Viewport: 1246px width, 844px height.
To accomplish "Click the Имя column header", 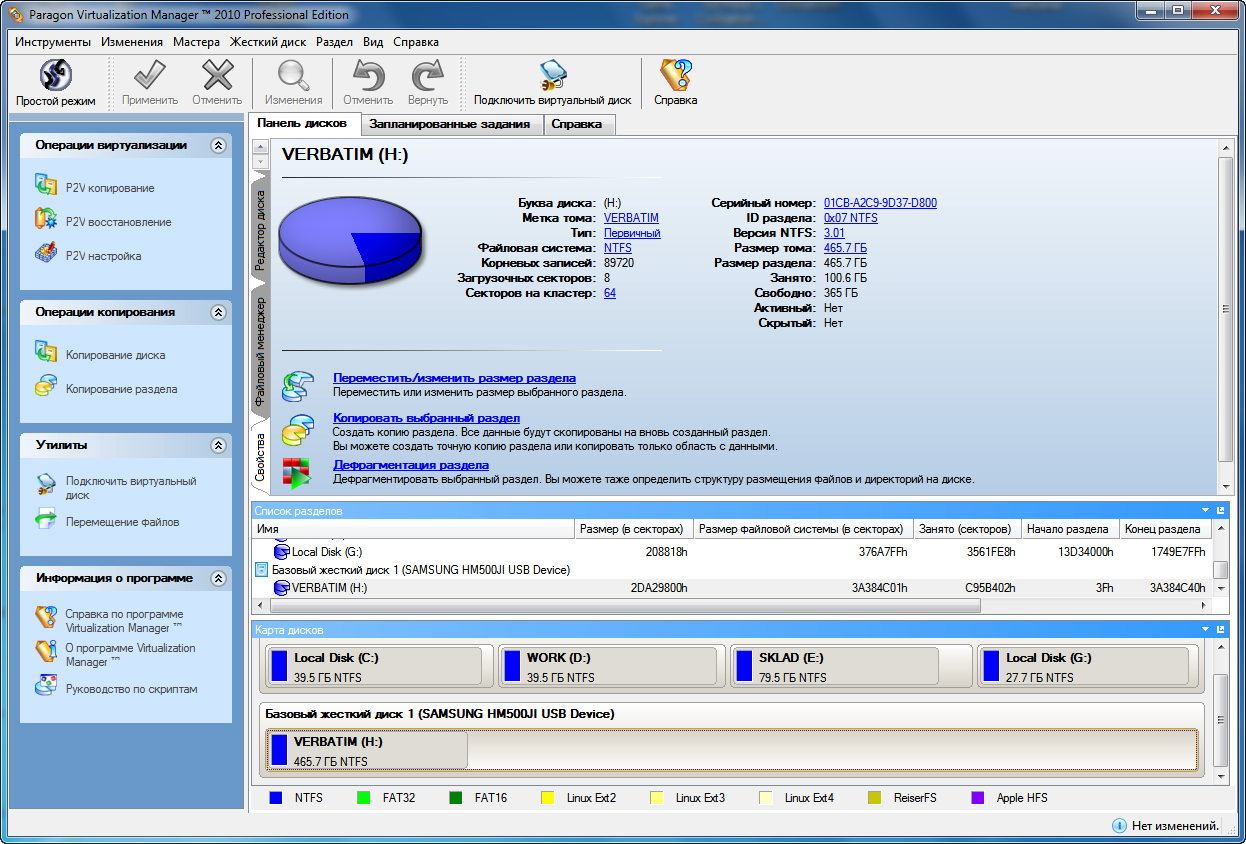I will [x=413, y=529].
